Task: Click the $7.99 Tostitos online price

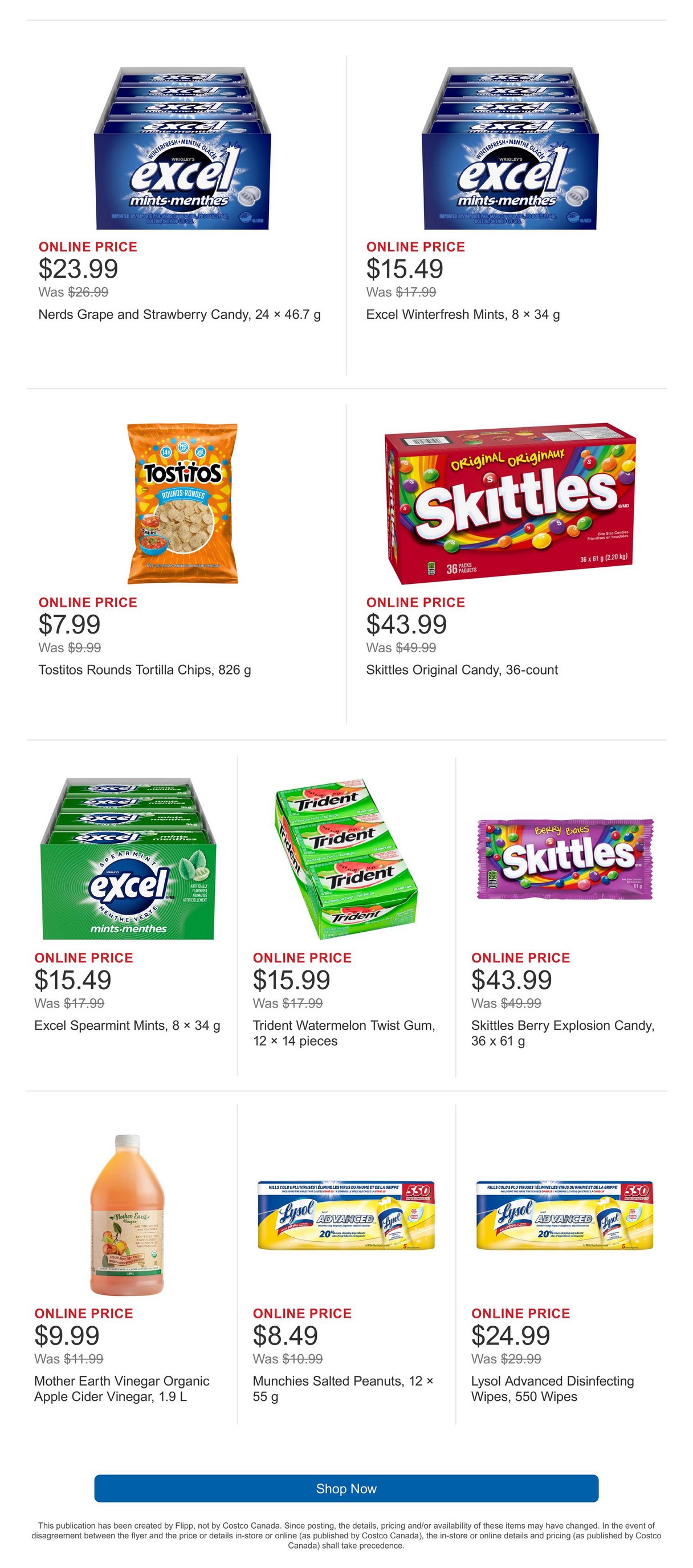Action: click(70, 624)
